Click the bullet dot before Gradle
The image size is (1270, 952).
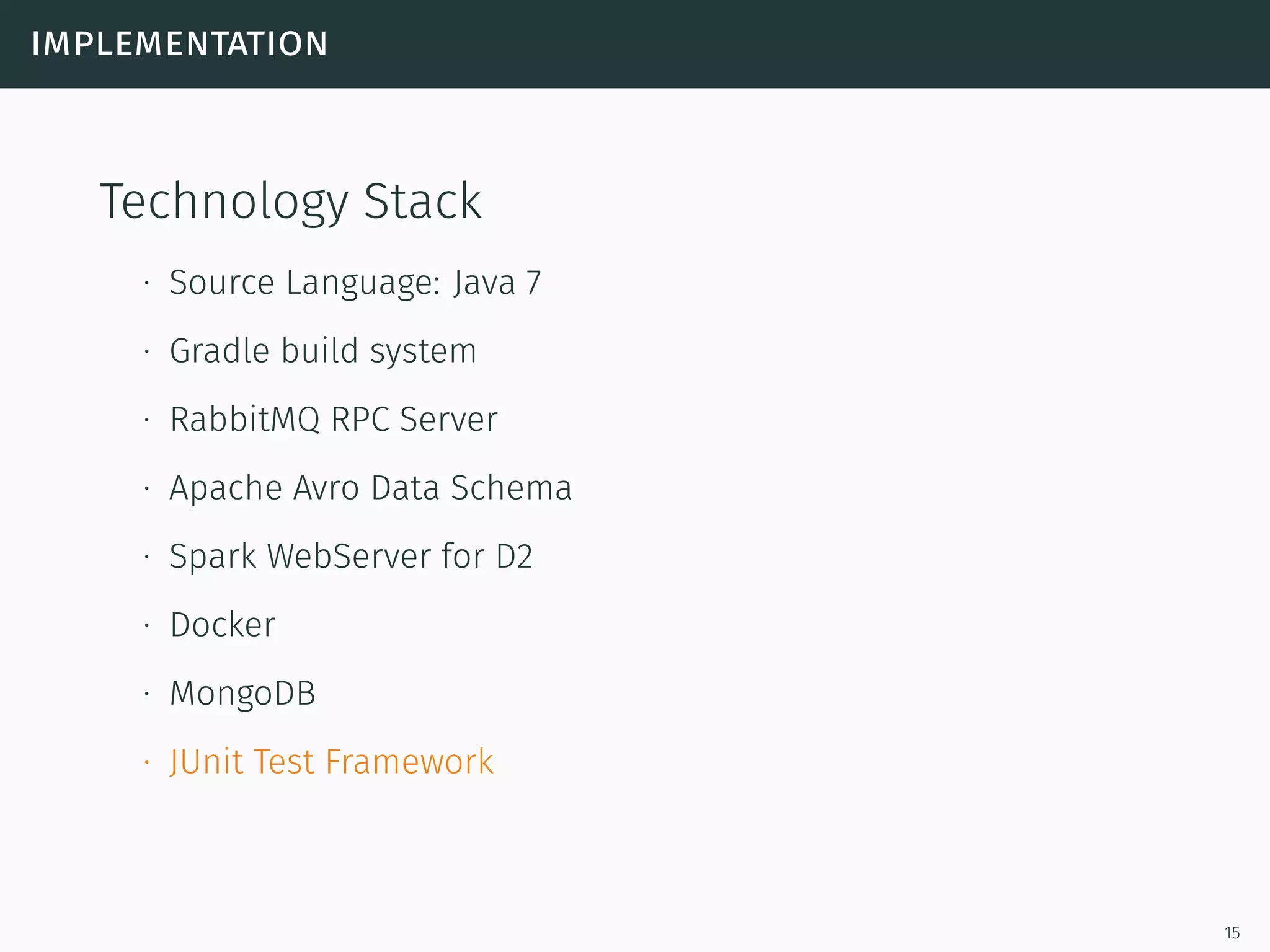147,352
